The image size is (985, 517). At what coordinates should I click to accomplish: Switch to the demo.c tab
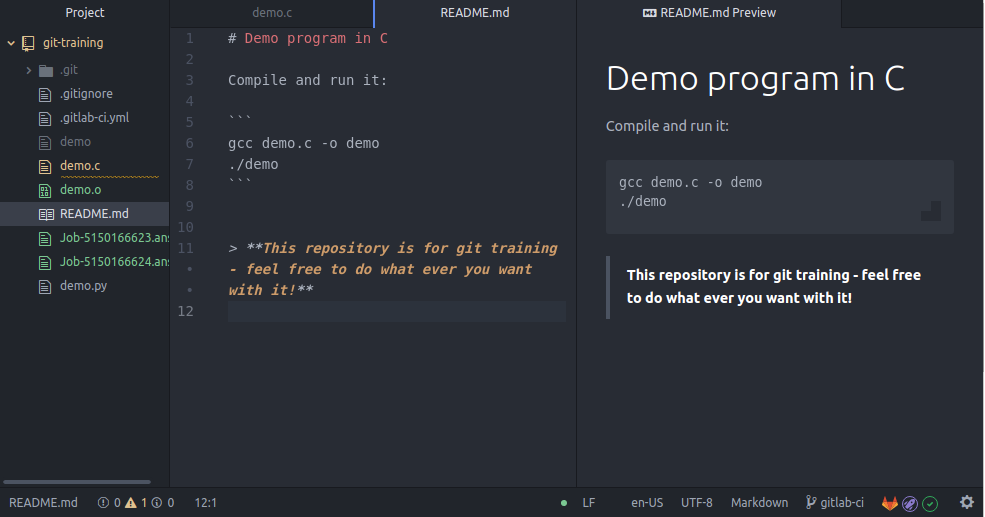point(271,13)
